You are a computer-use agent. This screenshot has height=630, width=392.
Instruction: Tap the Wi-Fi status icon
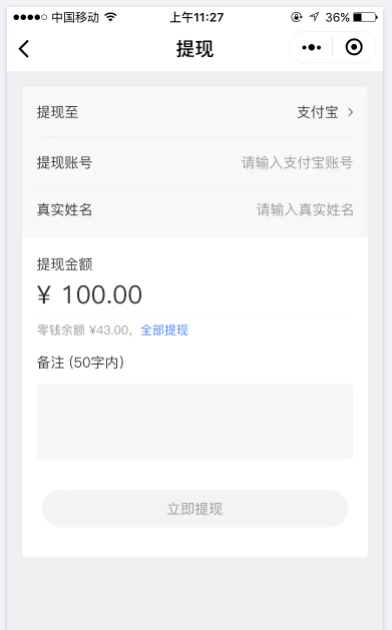click(x=110, y=17)
